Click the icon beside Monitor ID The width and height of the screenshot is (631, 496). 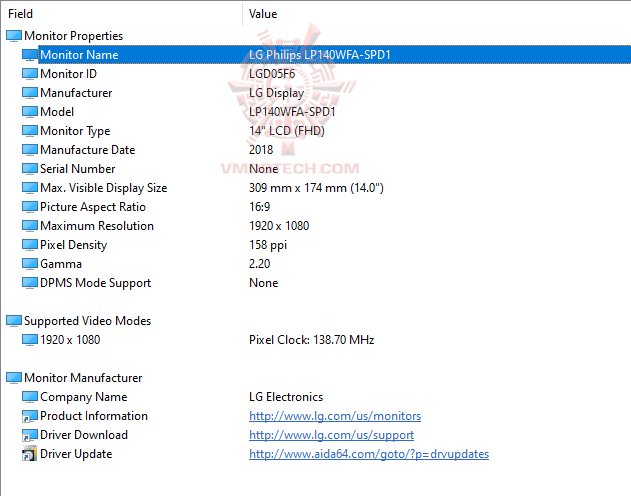[x=30, y=74]
